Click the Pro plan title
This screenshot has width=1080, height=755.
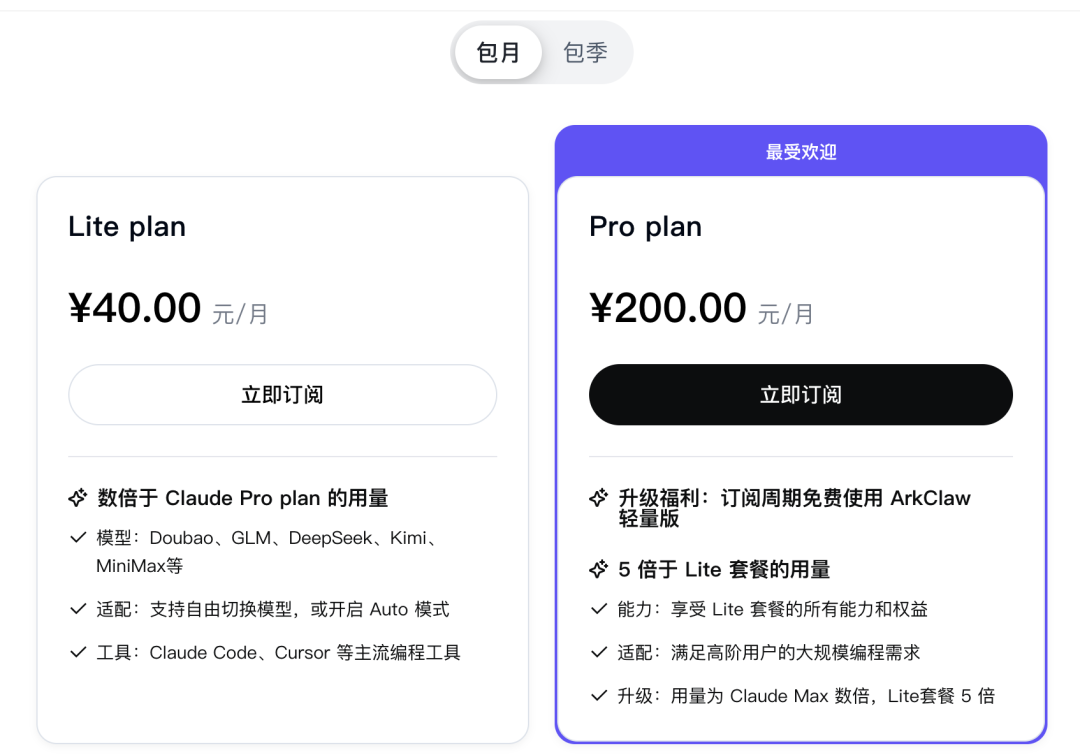click(x=645, y=226)
